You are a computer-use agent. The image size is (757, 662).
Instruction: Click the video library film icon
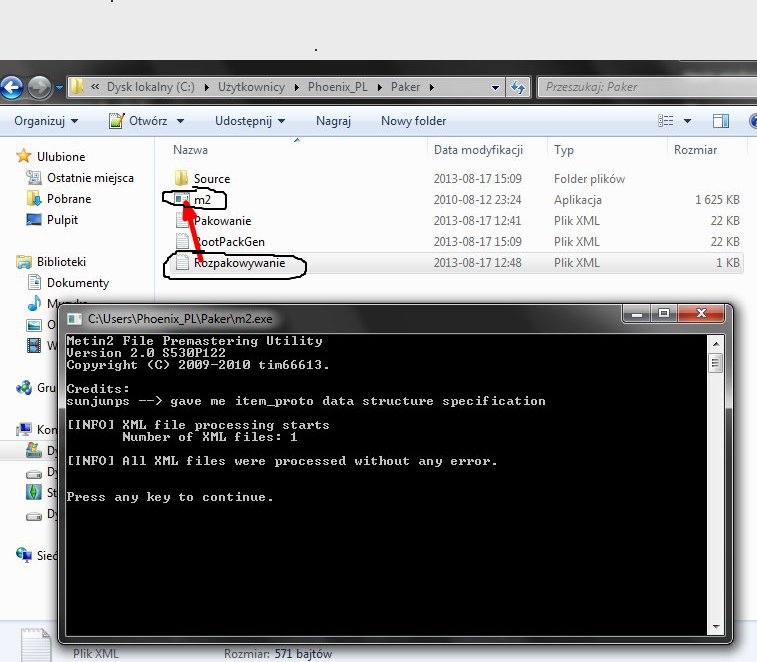tap(34, 345)
